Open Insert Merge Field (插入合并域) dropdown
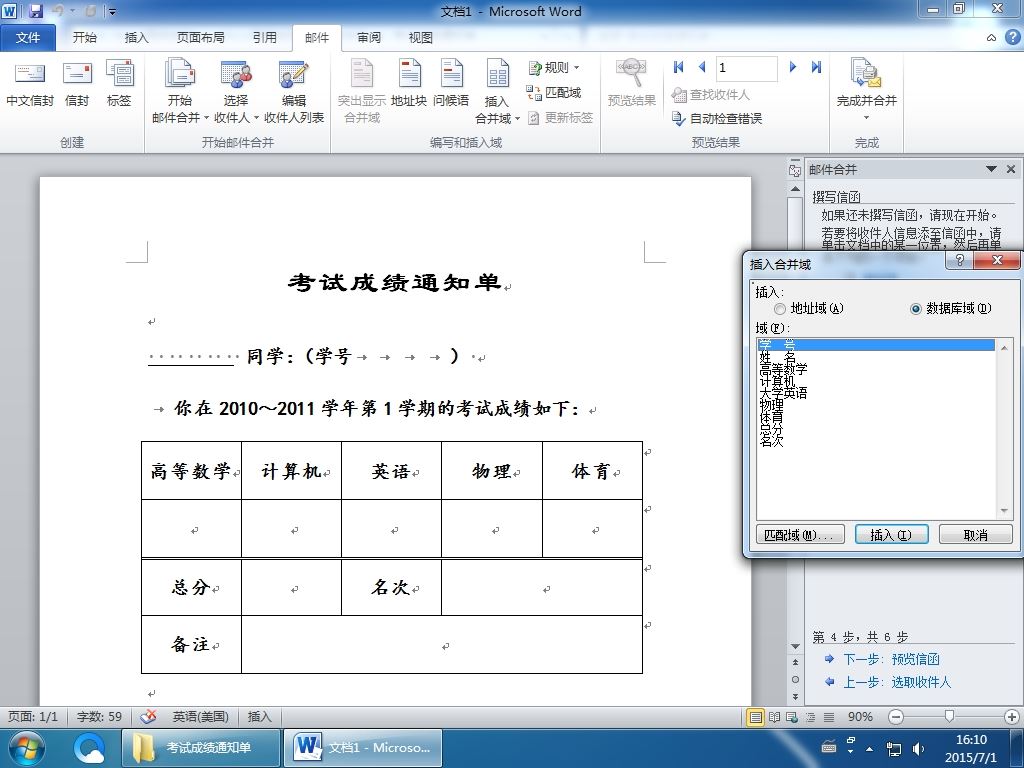 497,91
